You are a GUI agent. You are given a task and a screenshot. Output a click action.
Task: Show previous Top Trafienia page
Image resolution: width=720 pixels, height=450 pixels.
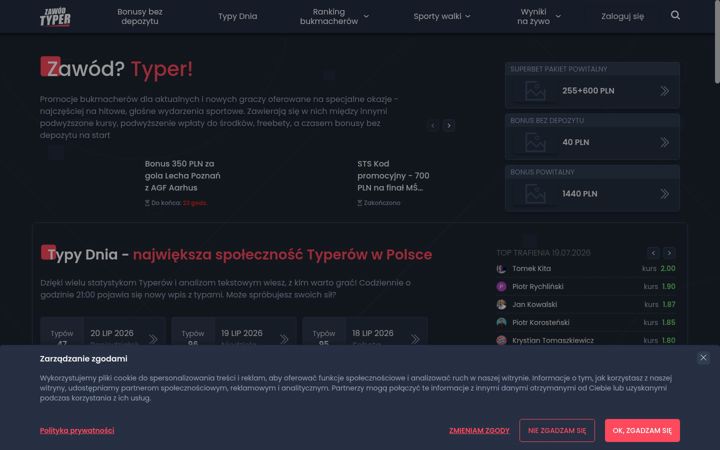653,253
